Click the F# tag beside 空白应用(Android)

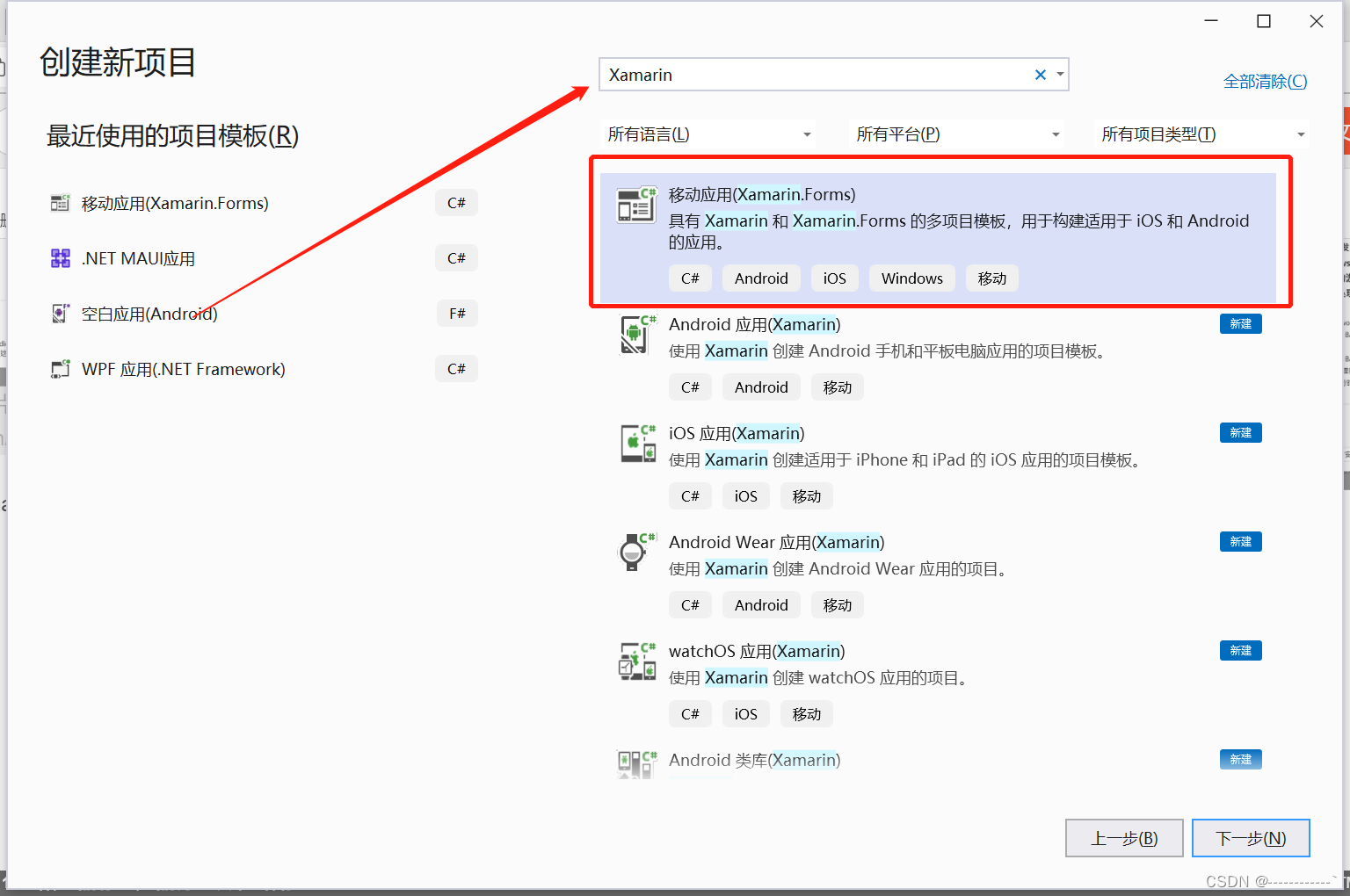pyautogui.click(x=457, y=314)
